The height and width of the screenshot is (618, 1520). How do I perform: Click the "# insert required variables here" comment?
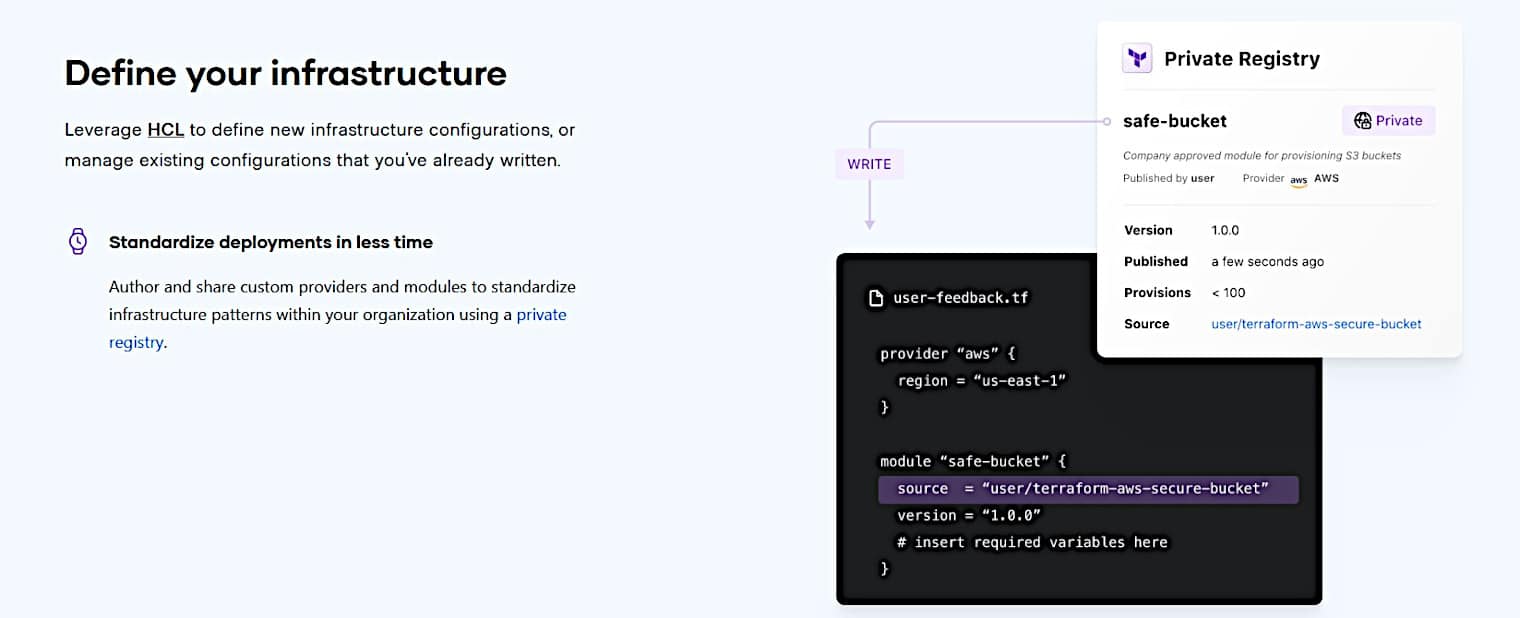1031,542
